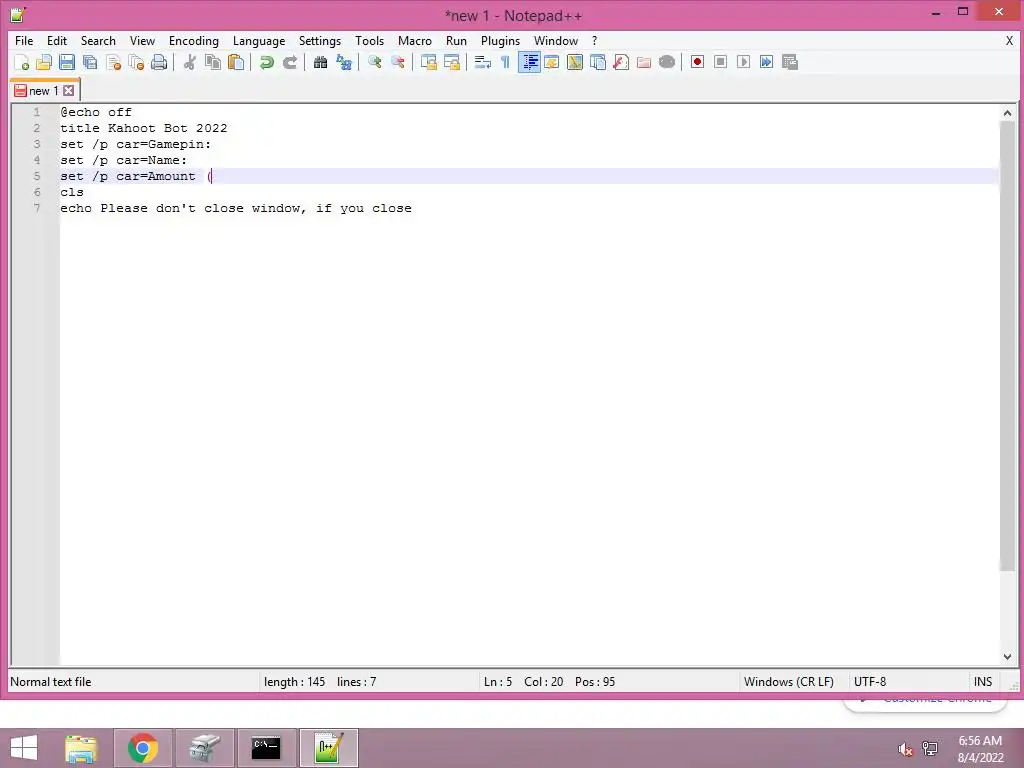Show the Document Map panel icon
1024x768 pixels.
(x=575, y=62)
